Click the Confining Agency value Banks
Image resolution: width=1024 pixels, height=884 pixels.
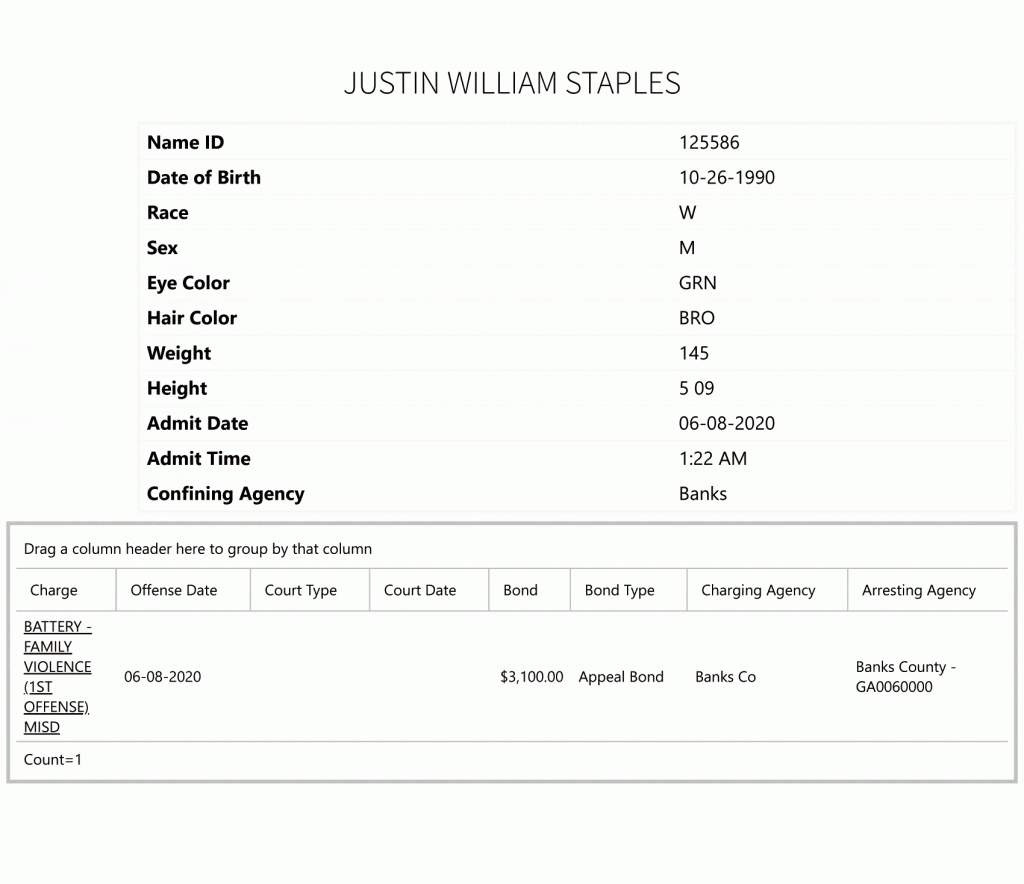[703, 494]
